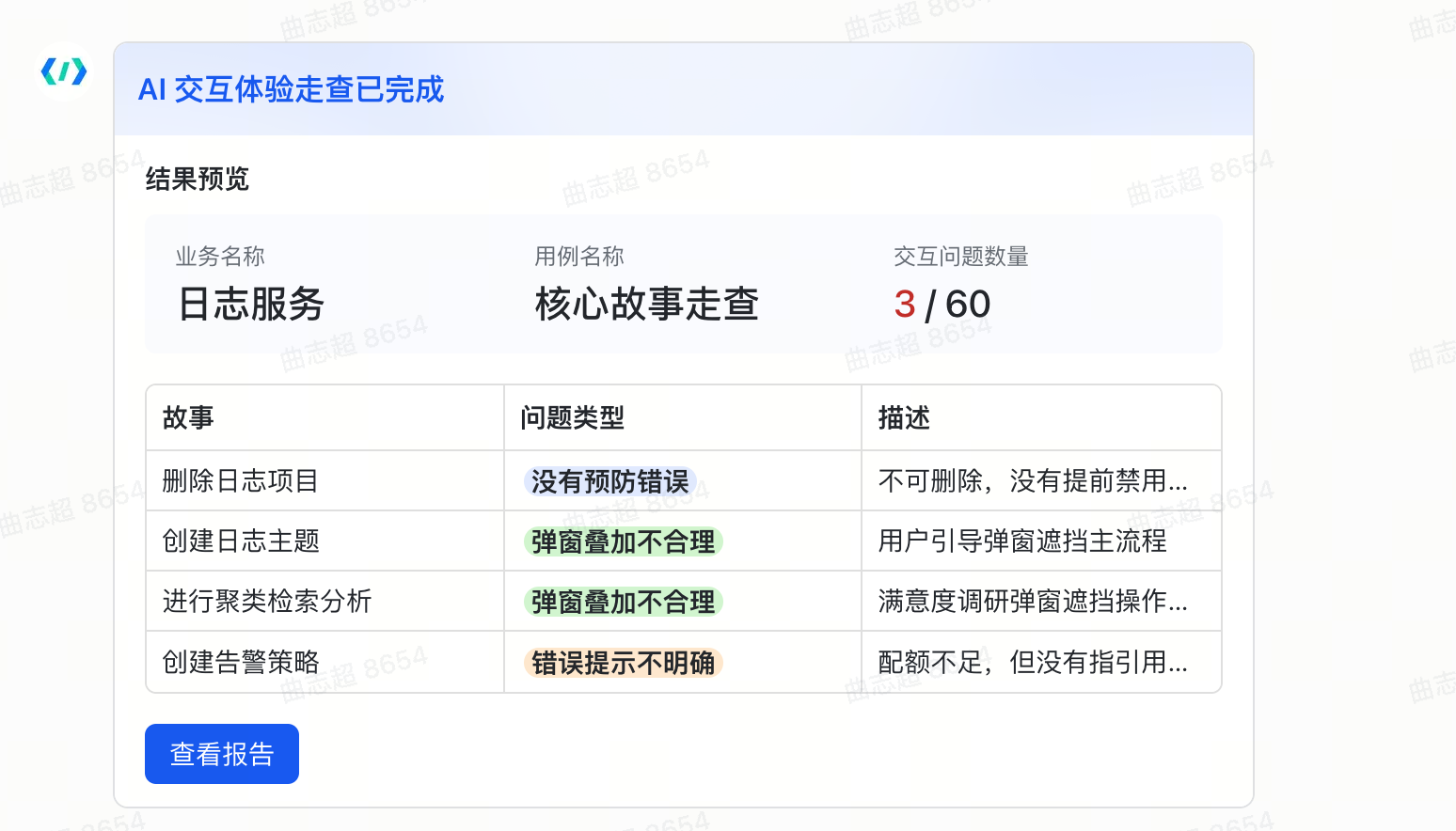Click the AI 交互体验走查已完成 title
This screenshot has width=1456, height=831.
291,89
